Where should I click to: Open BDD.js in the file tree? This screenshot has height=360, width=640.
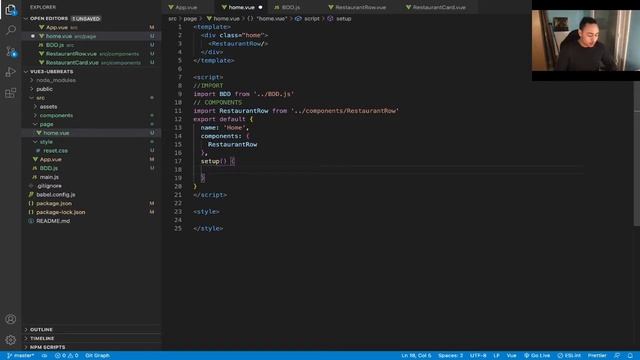(x=91, y=168)
